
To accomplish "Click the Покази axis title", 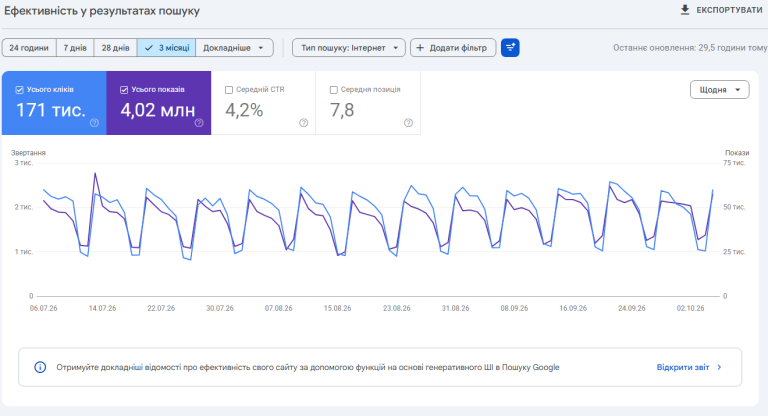I will (x=737, y=153).
